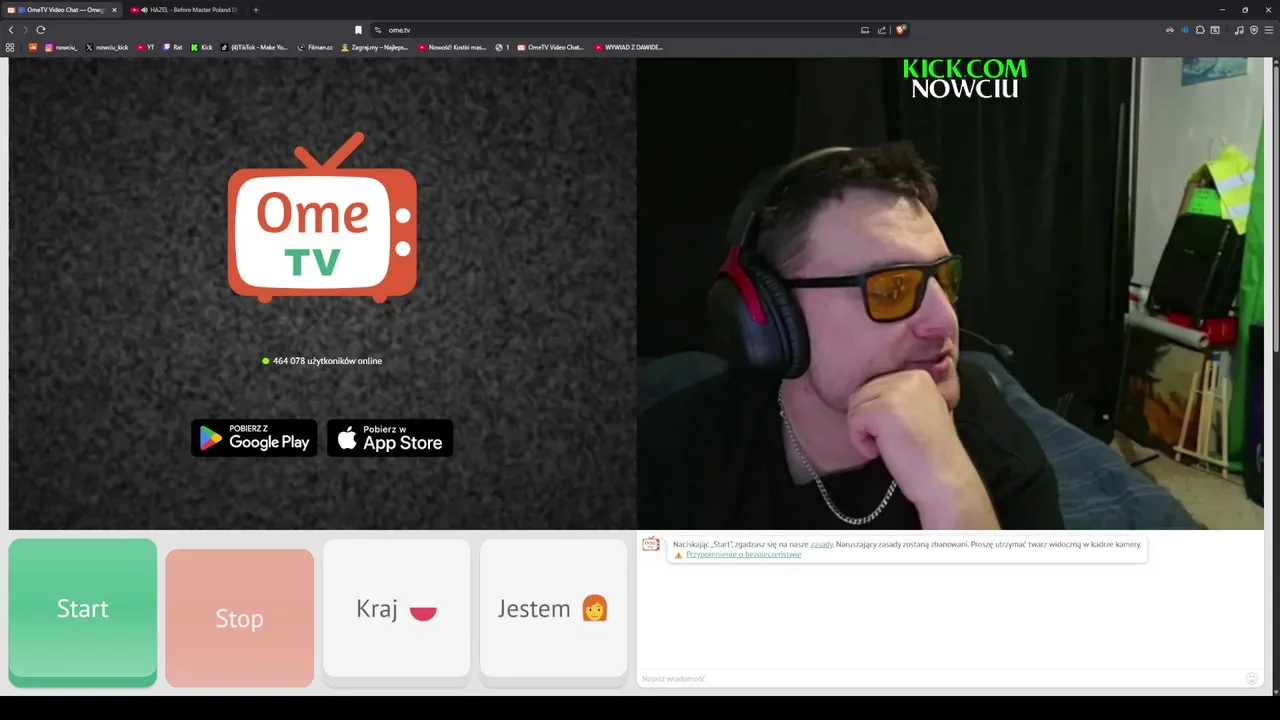Go back to the previous page
Viewport: 1280px width, 720px height.
tap(11, 30)
